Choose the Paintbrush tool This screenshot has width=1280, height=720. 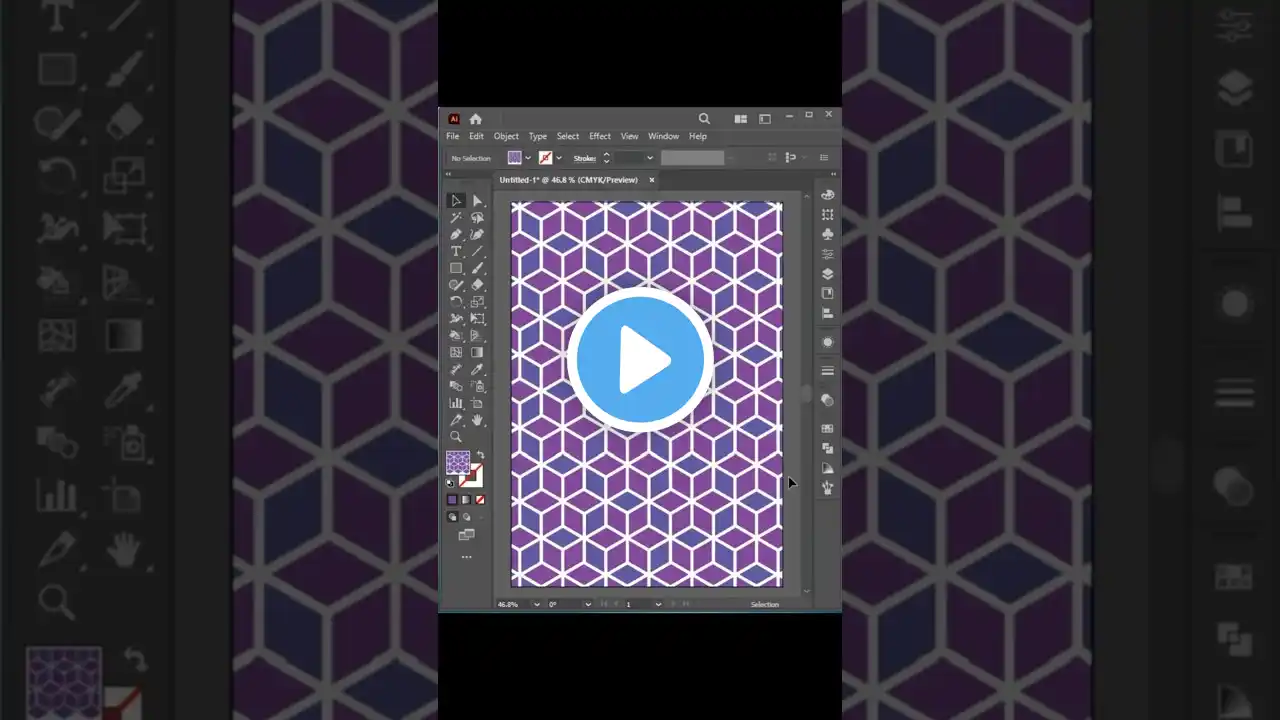(x=478, y=268)
